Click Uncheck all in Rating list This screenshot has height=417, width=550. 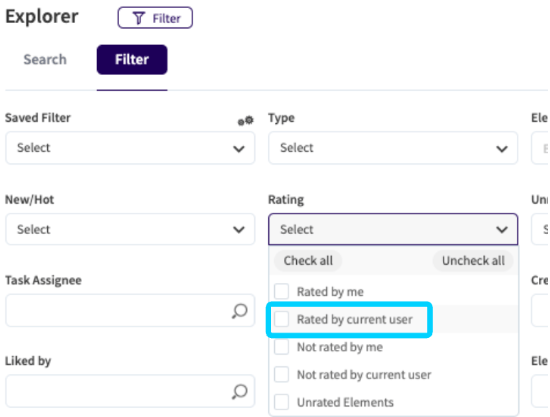[473, 261]
